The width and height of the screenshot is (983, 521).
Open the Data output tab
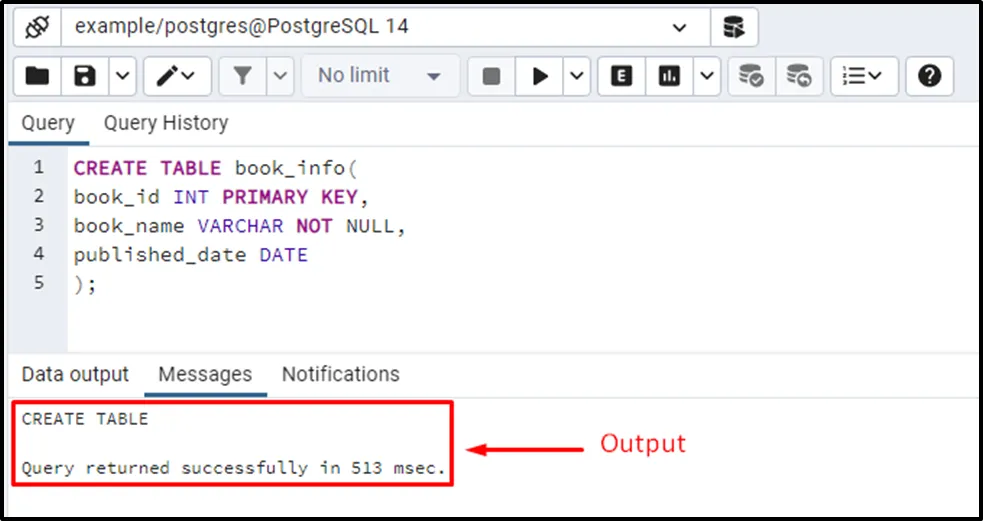[75, 374]
